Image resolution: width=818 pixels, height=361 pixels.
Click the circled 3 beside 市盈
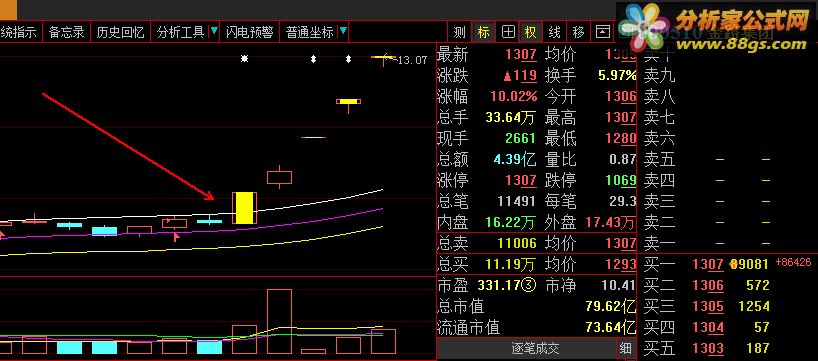tap(529, 285)
